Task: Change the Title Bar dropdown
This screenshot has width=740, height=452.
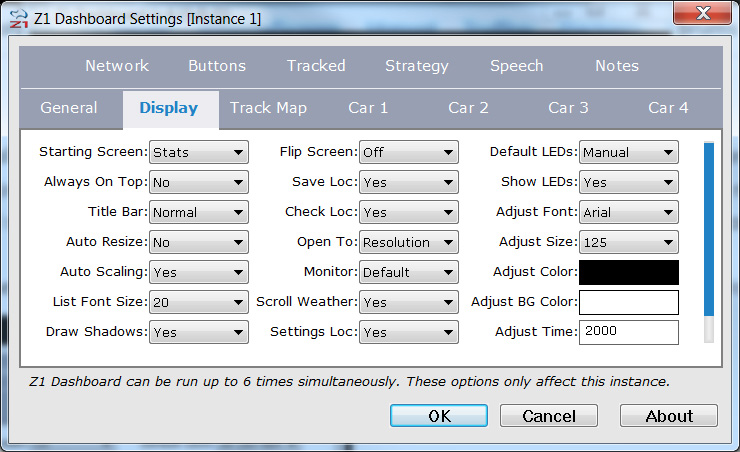Action: 199,212
